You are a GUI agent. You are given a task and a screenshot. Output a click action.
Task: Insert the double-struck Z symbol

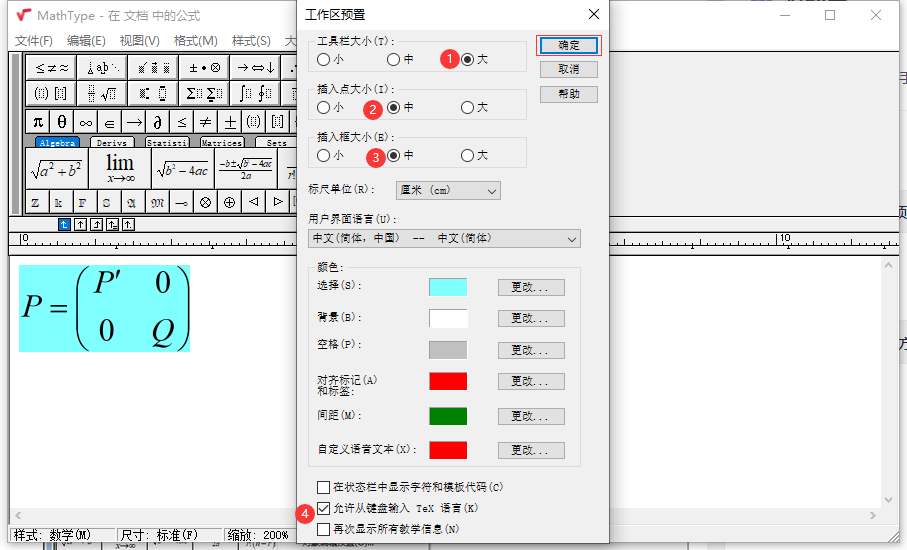tap(36, 202)
